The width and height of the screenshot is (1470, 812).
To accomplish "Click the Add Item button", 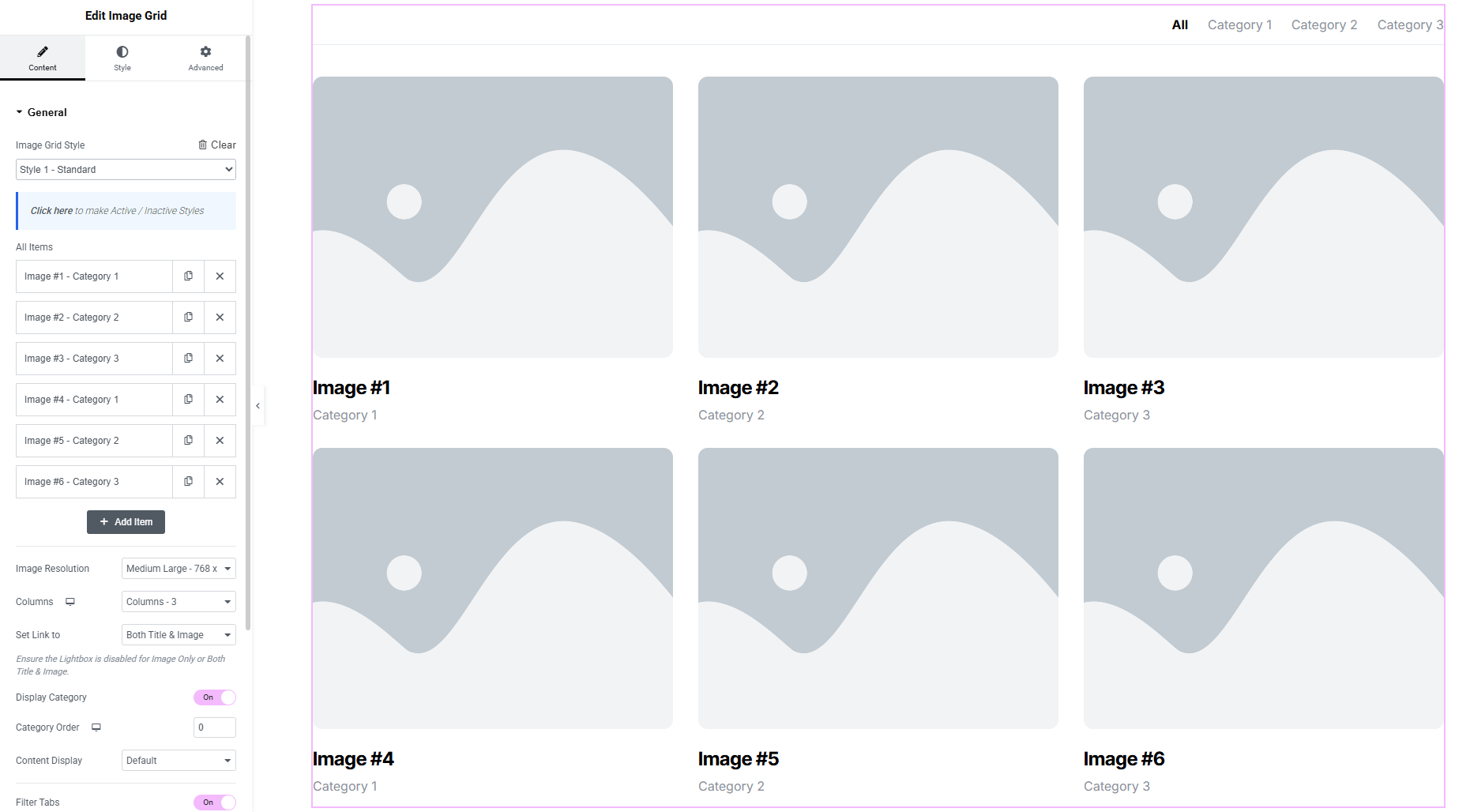I will pos(126,522).
